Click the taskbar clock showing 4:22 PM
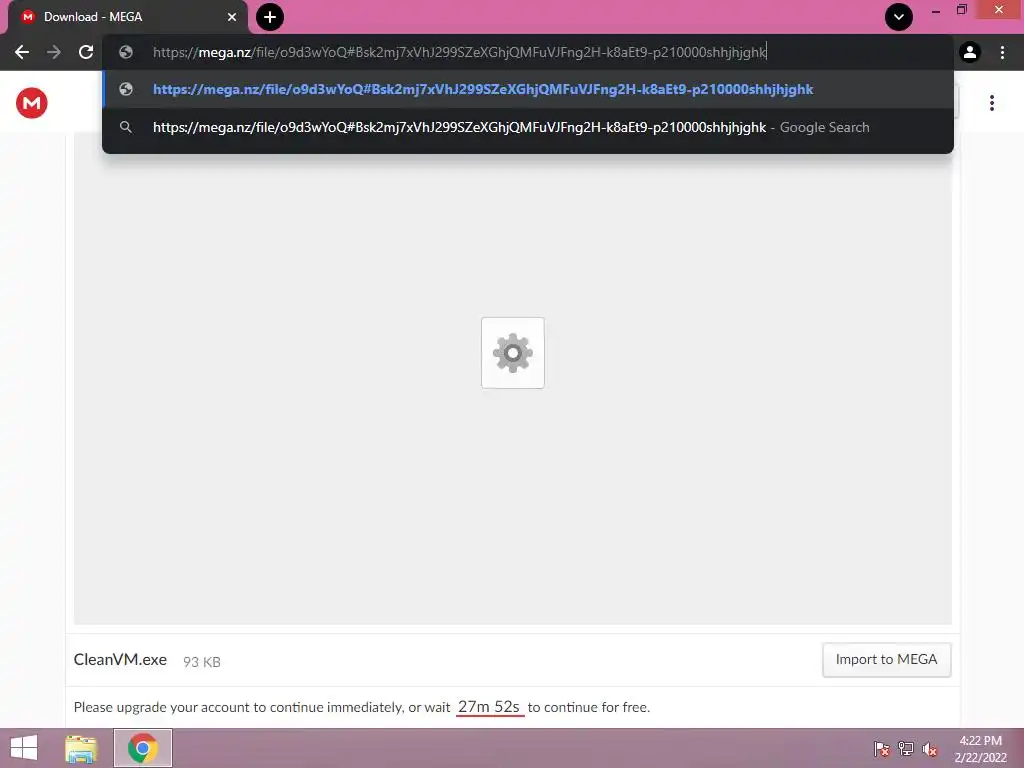Viewport: 1024px width, 768px height. 980,749
